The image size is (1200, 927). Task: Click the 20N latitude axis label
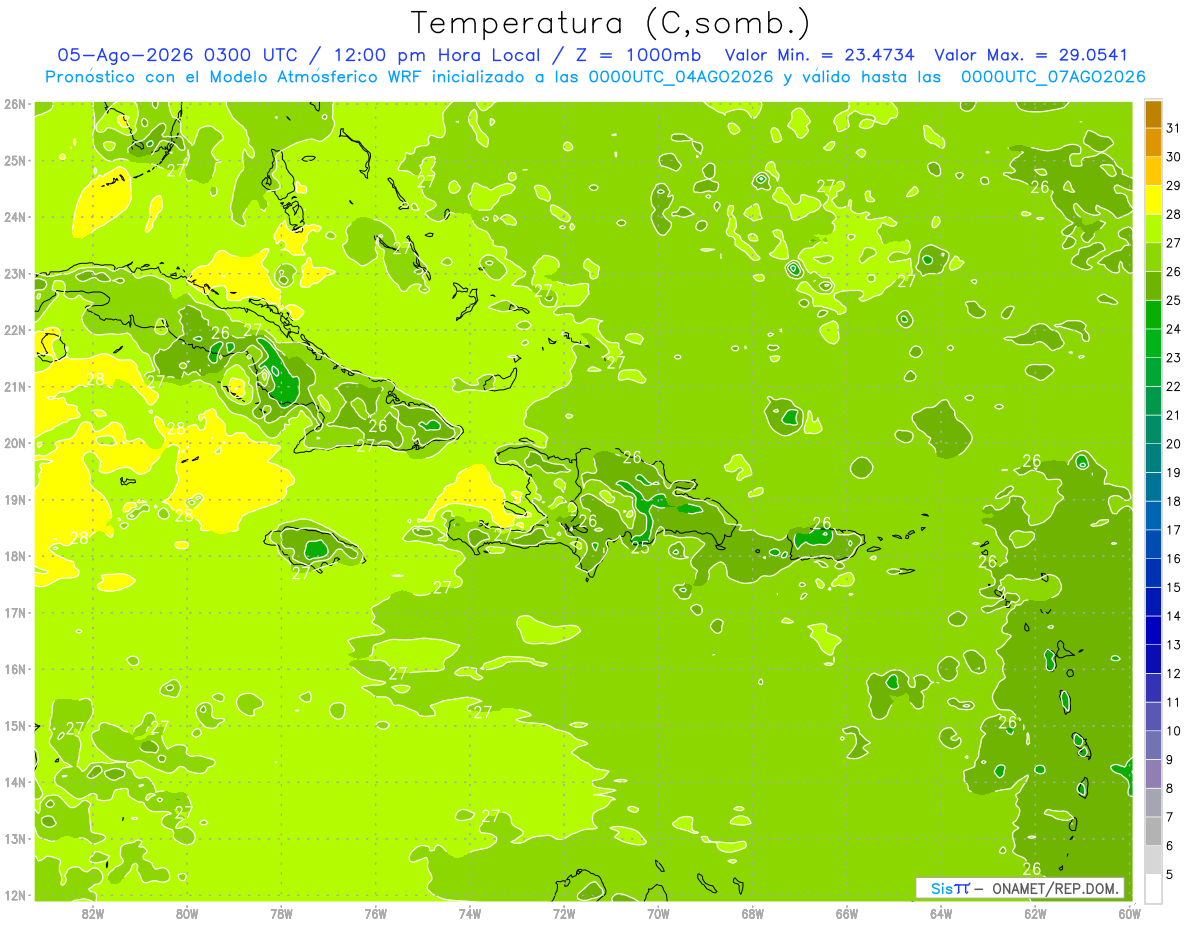(14, 443)
